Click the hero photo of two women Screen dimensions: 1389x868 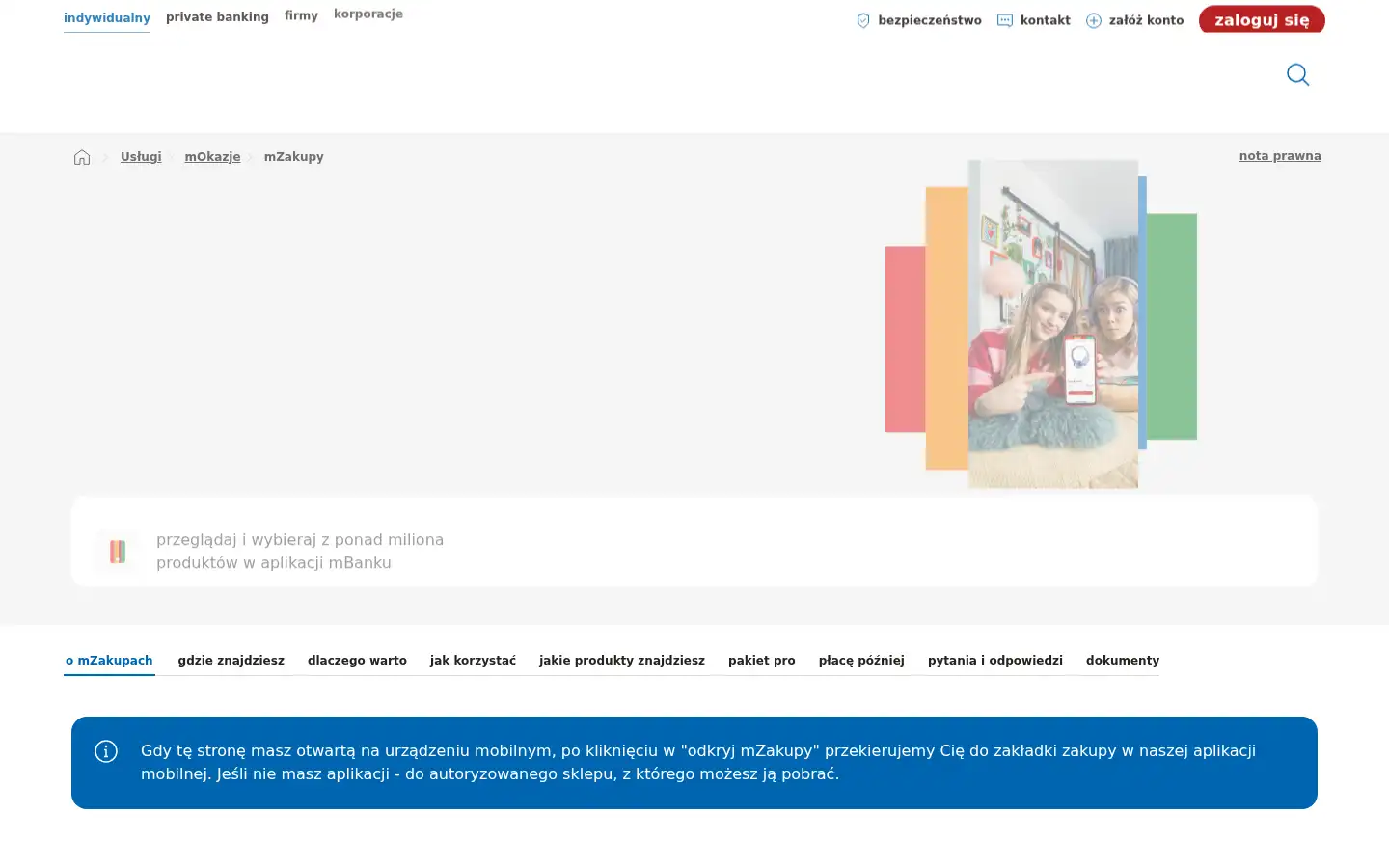(x=1053, y=324)
